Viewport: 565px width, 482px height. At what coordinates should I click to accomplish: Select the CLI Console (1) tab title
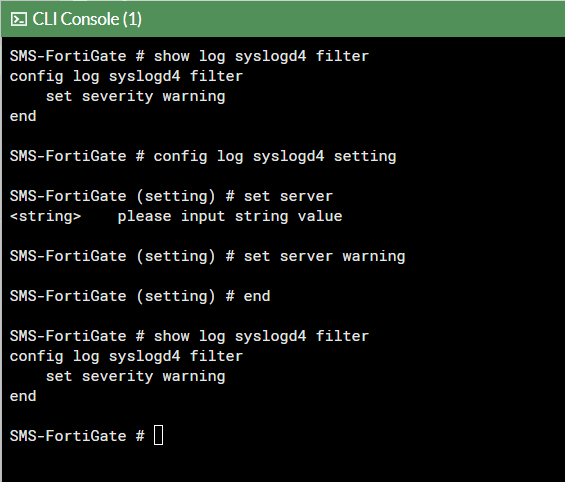pos(87,19)
